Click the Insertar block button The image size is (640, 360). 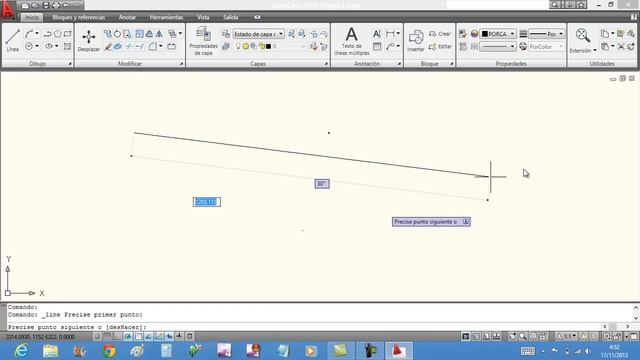coord(416,40)
